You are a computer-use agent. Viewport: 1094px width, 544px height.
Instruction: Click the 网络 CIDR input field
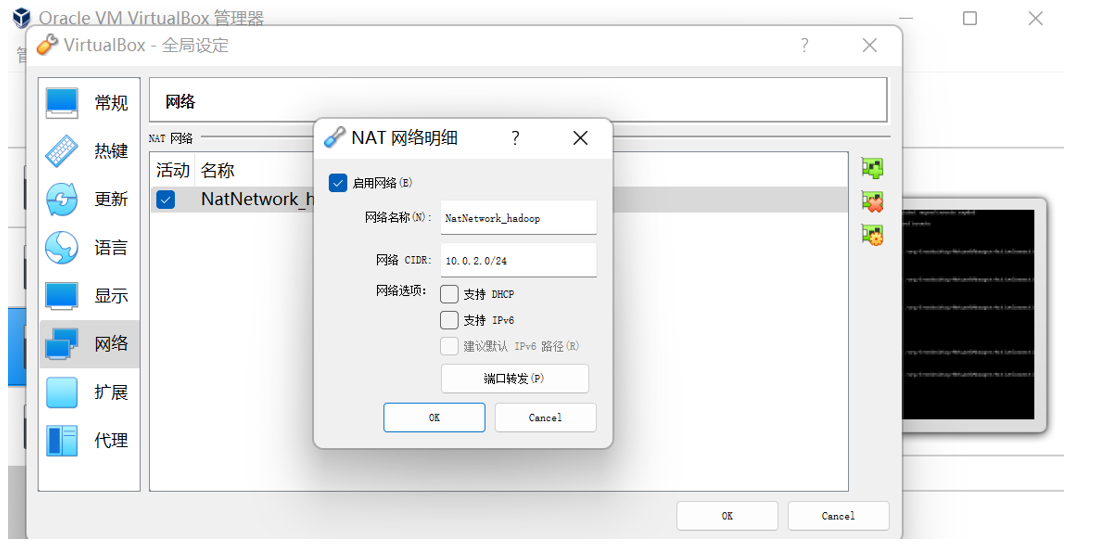[518, 260]
